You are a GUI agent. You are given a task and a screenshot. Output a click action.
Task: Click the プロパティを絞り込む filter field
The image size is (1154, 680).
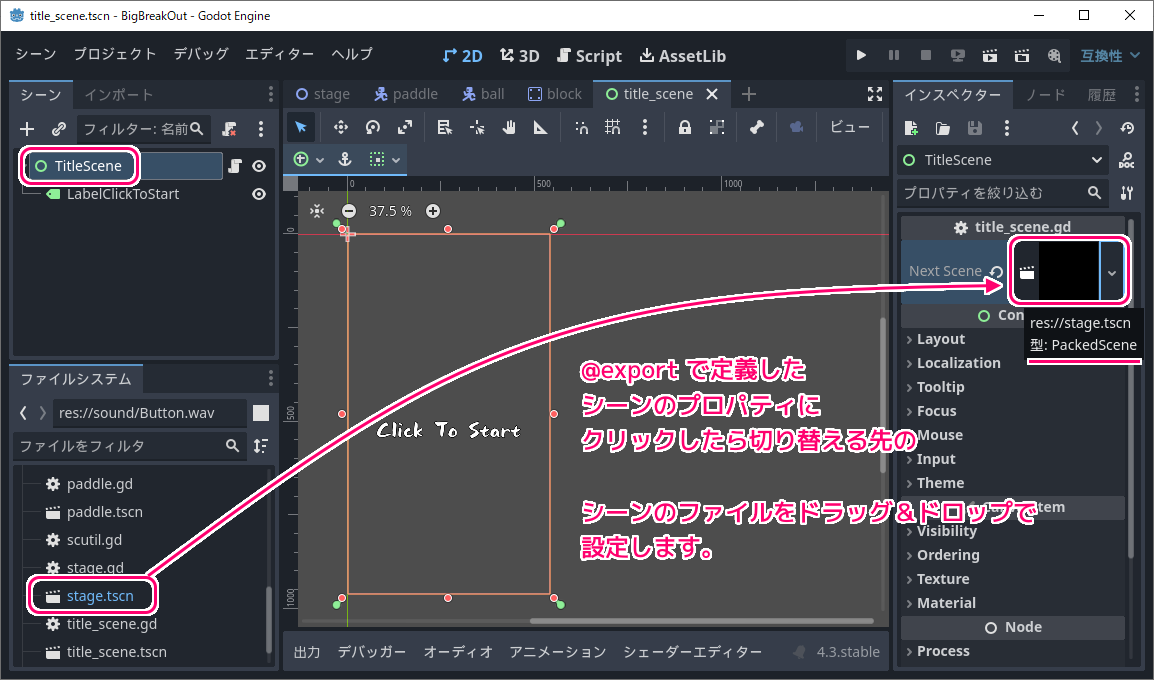click(x=1002, y=193)
